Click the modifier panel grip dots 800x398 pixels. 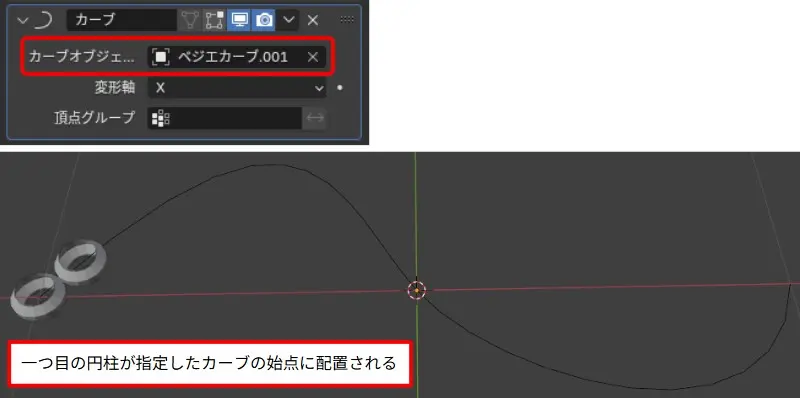click(x=347, y=19)
